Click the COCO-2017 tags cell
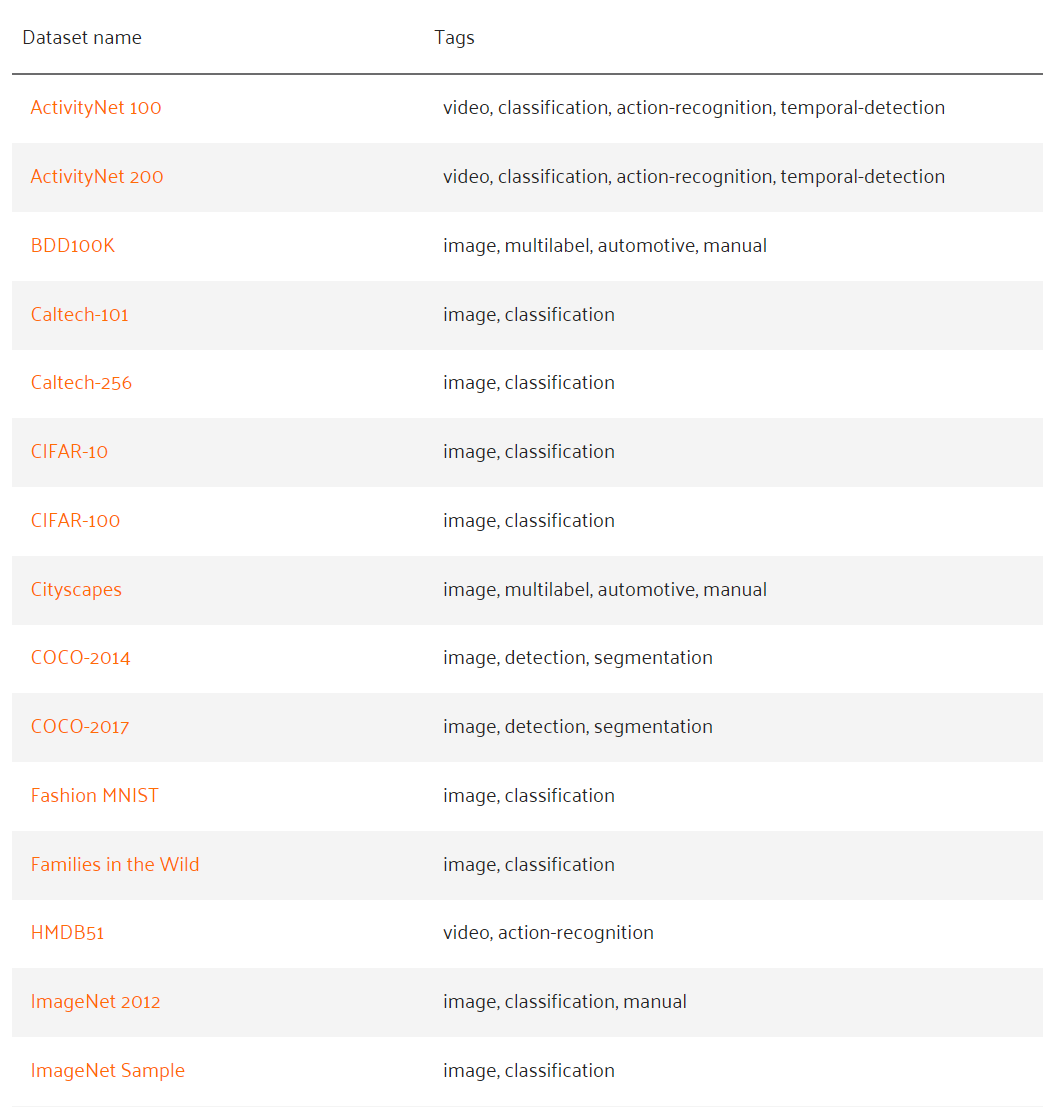This screenshot has width=1063, height=1107. 578,727
